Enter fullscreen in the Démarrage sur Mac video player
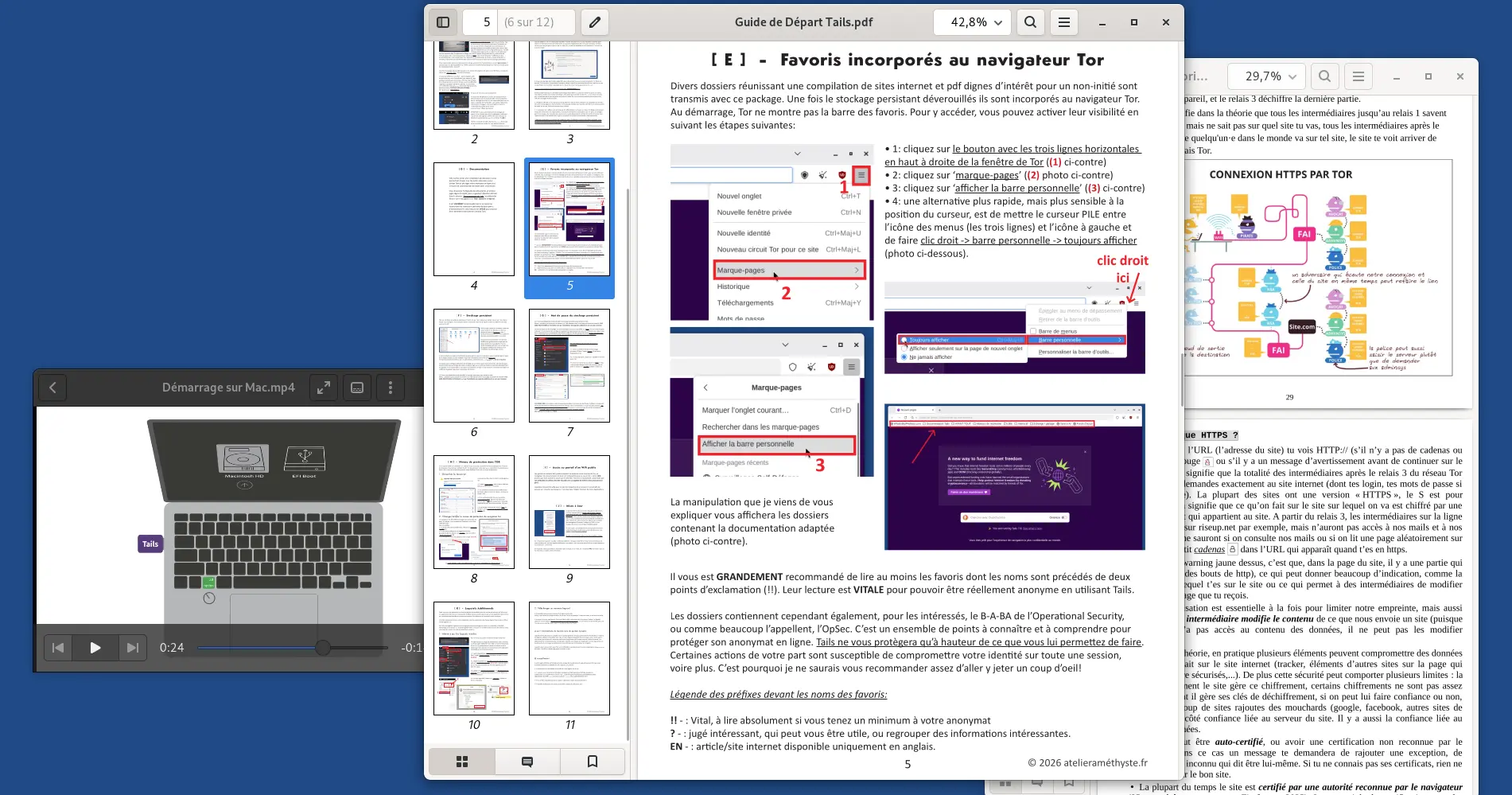Image resolution: width=1512 pixels, height=795 pixels. click(x=324, y=388)
